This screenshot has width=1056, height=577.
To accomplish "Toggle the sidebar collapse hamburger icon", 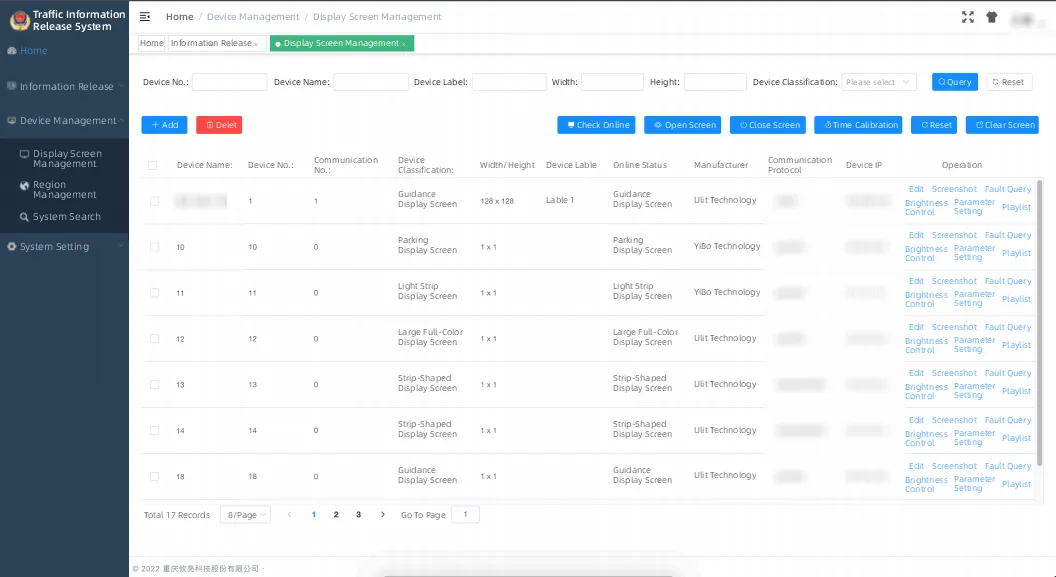I will coord(145,17).
